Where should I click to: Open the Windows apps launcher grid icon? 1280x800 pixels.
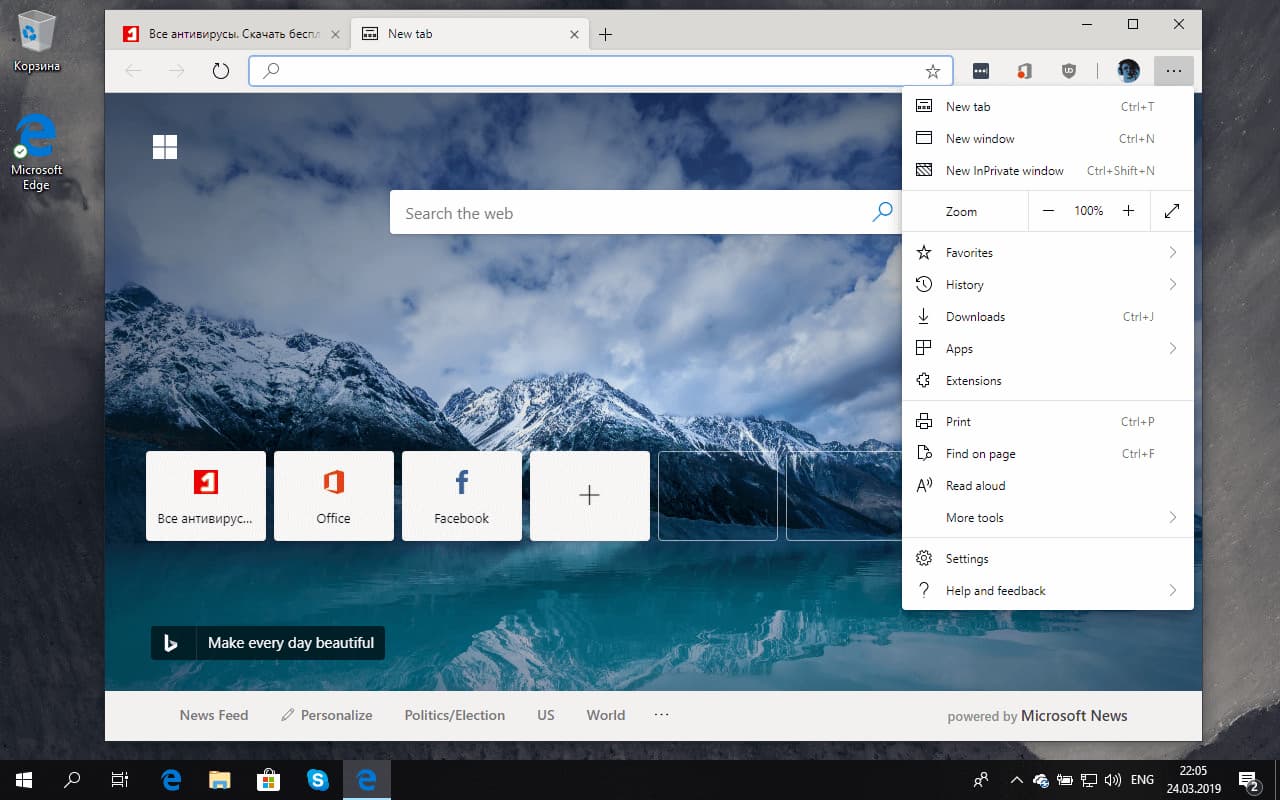pyautogui.click(x=165, y=147)
